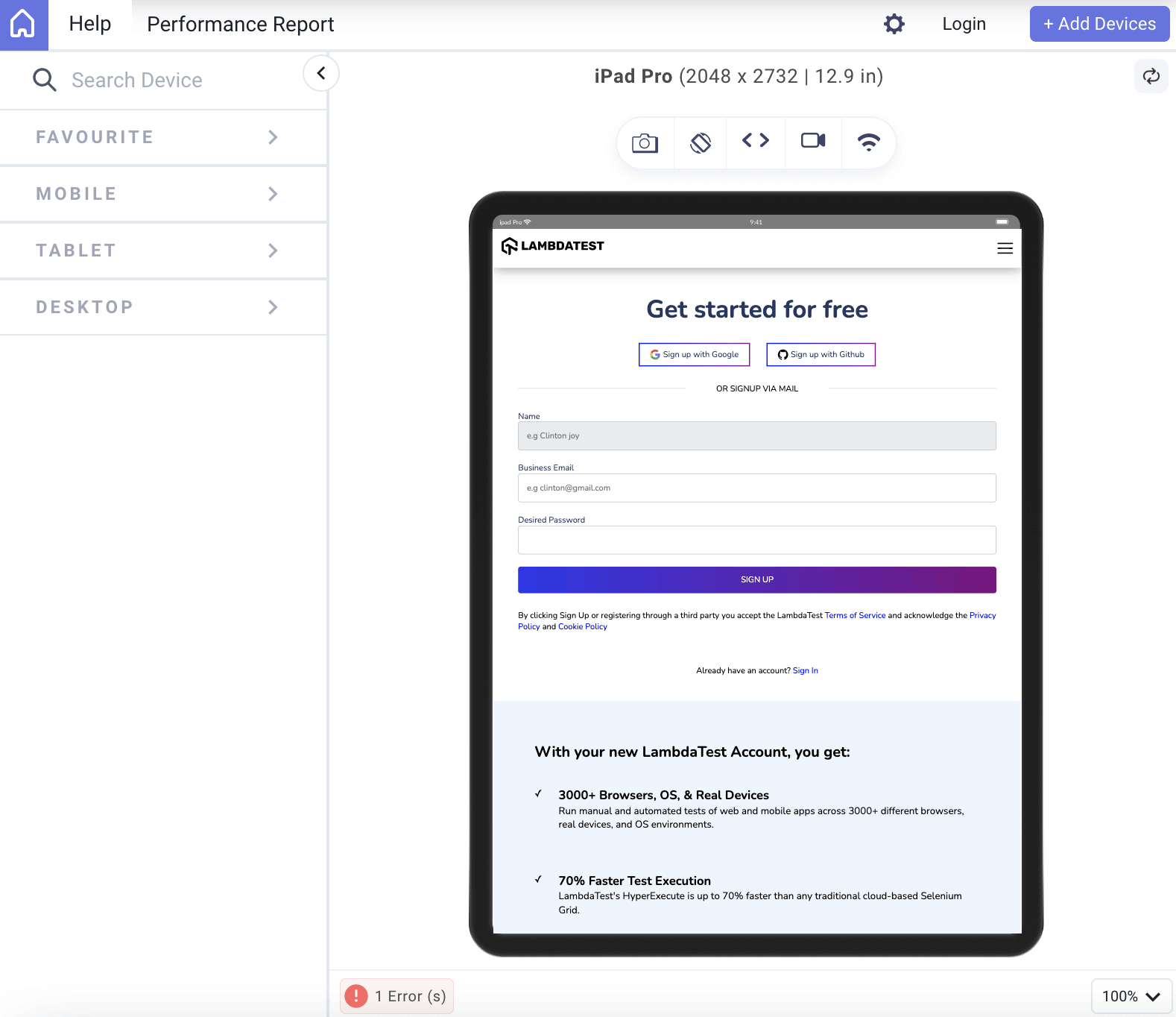1176x1017 pixels.
Task: Open the settings gear
Action: pos(894,24)
